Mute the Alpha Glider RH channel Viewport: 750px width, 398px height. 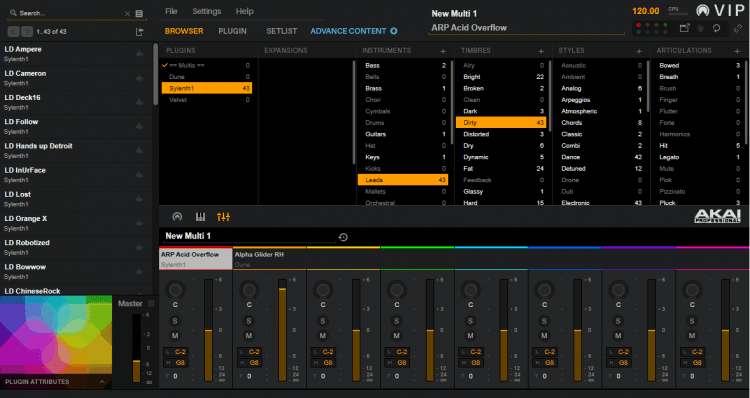(x=249, y=336)
